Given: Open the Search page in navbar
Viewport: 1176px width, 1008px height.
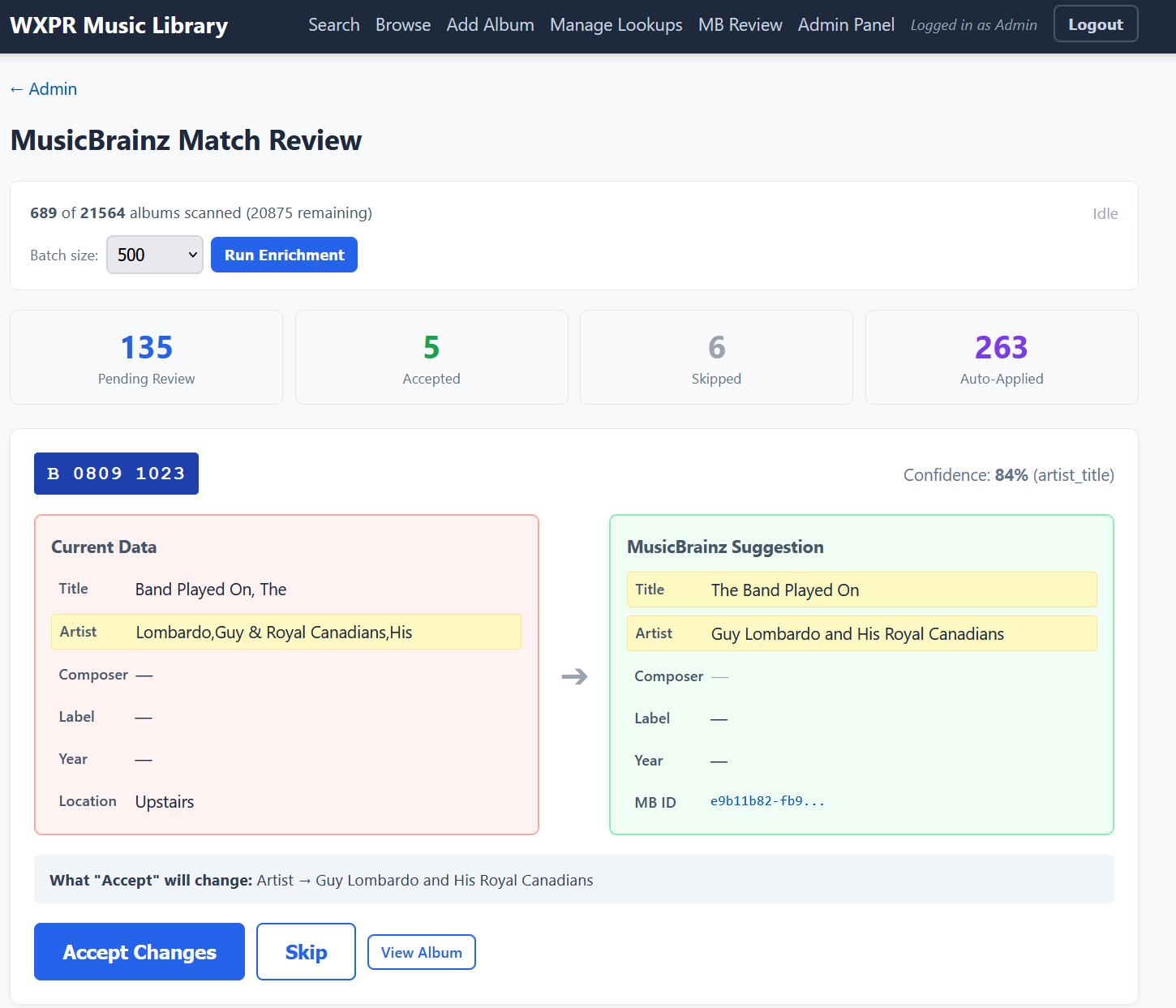Looking at the screenshot, I should [333, 25].
